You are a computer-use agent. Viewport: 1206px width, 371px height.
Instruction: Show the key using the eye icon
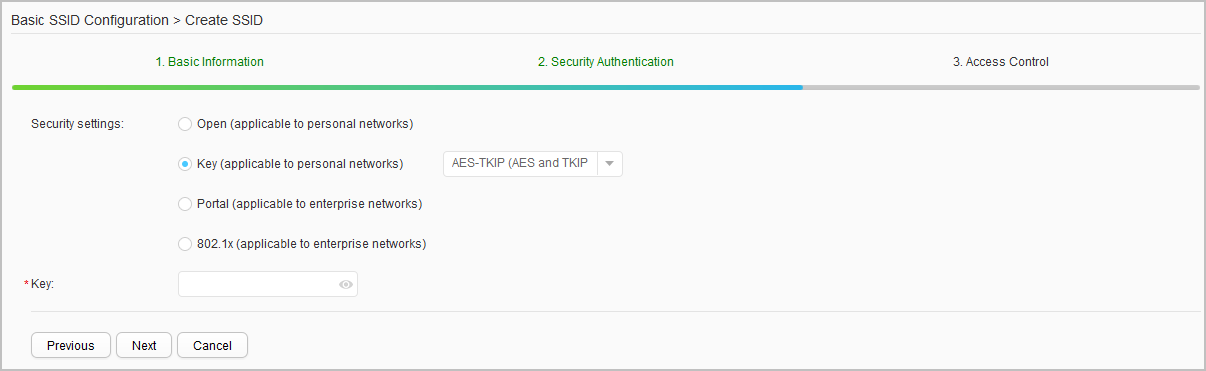click(x=346, y=285)
